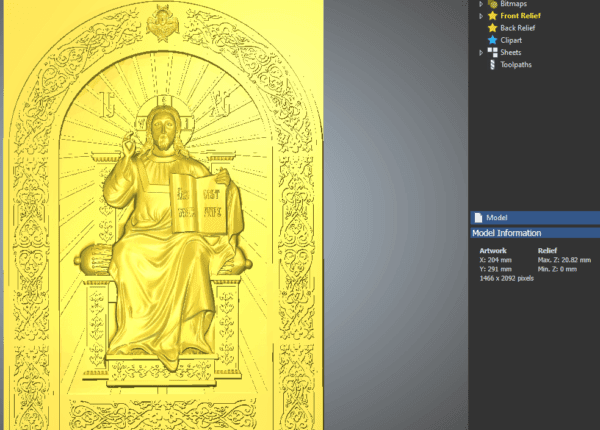
Task: Click the Relief heading in Model Information
Action: 547,251
